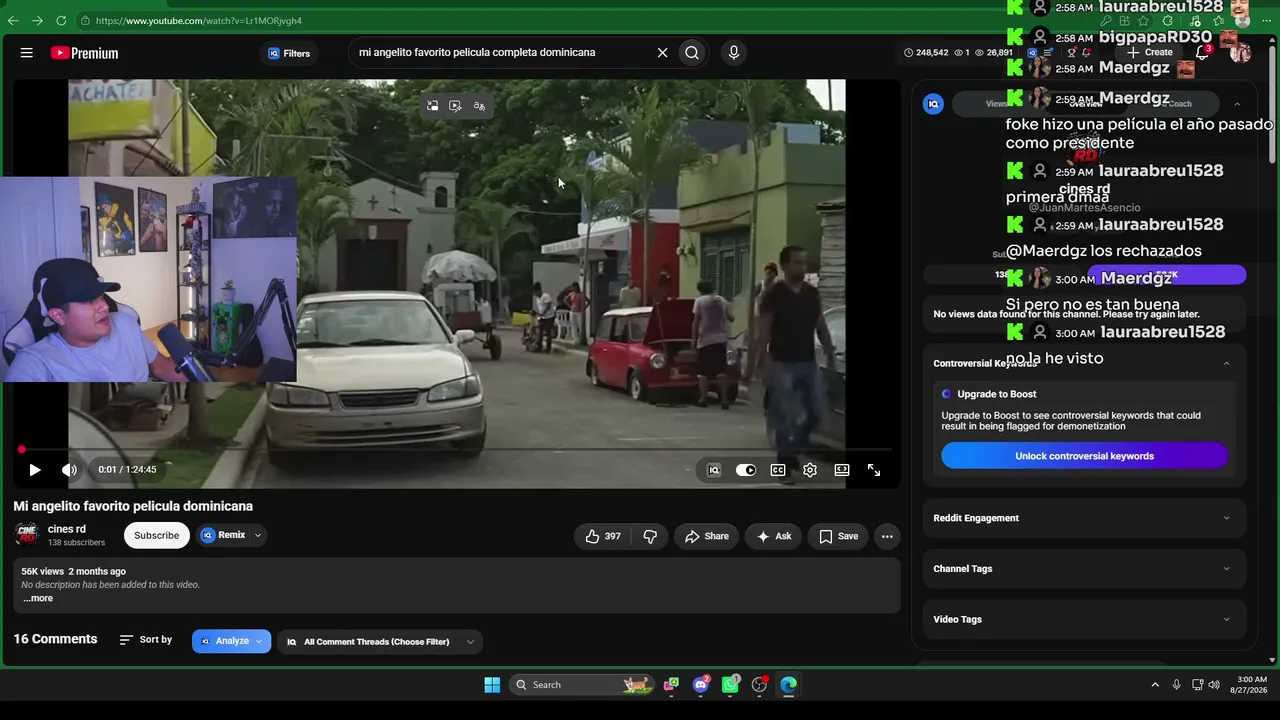Share this video
This screenshot has width=1280, height=720.
(707, 536)
